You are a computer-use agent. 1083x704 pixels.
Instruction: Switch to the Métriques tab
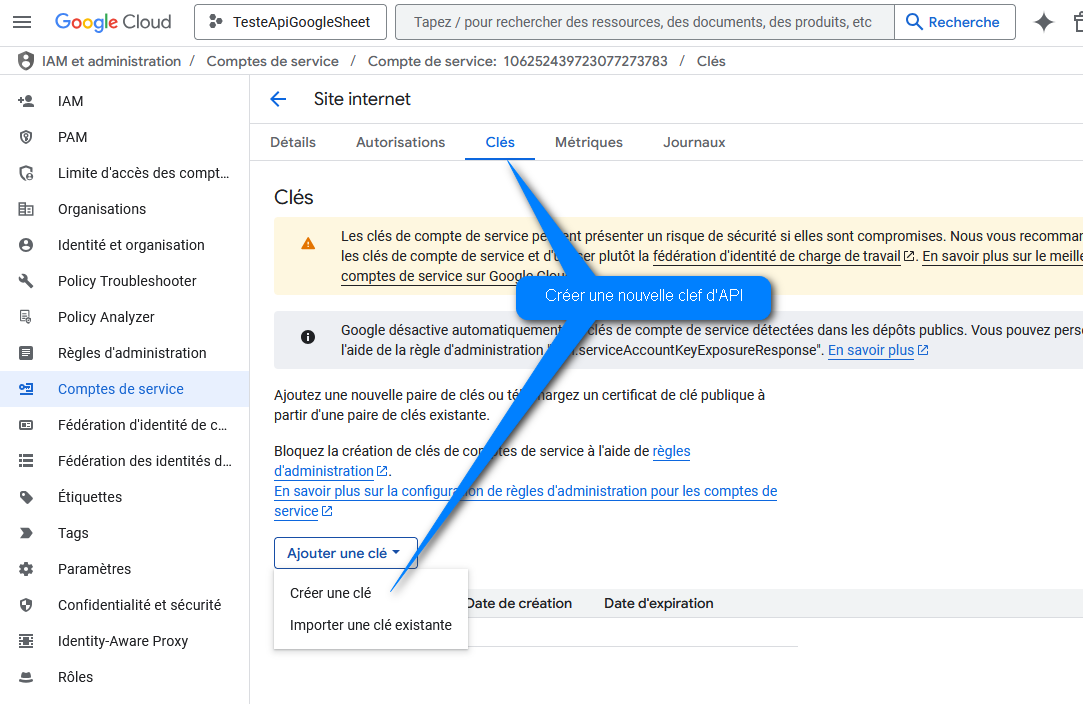pyautogui.click(x=589, y=142)
